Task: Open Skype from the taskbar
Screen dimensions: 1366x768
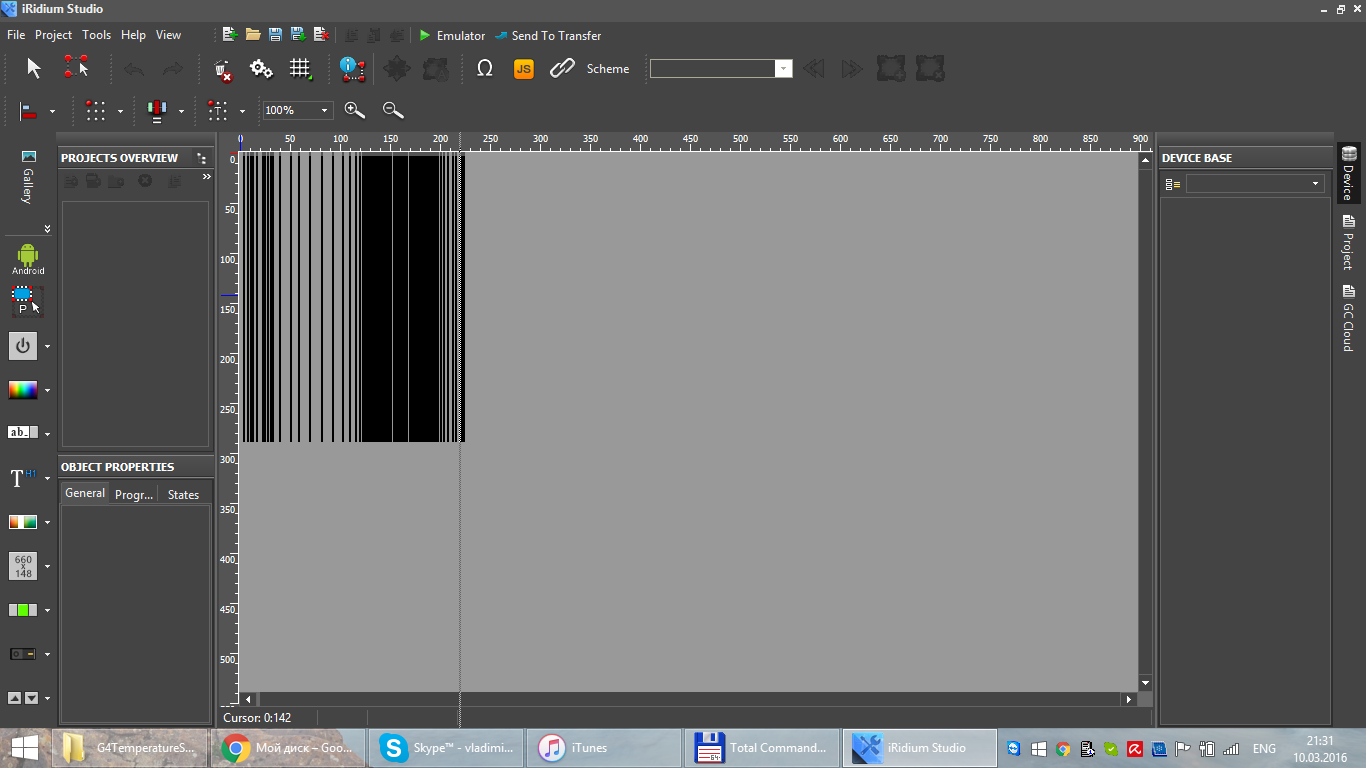Action: point(446,748)
